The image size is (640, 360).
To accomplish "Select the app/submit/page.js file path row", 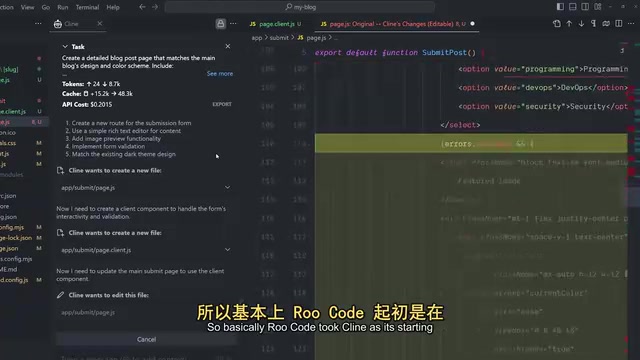I will pyautogui.click(x=146, y=187).
